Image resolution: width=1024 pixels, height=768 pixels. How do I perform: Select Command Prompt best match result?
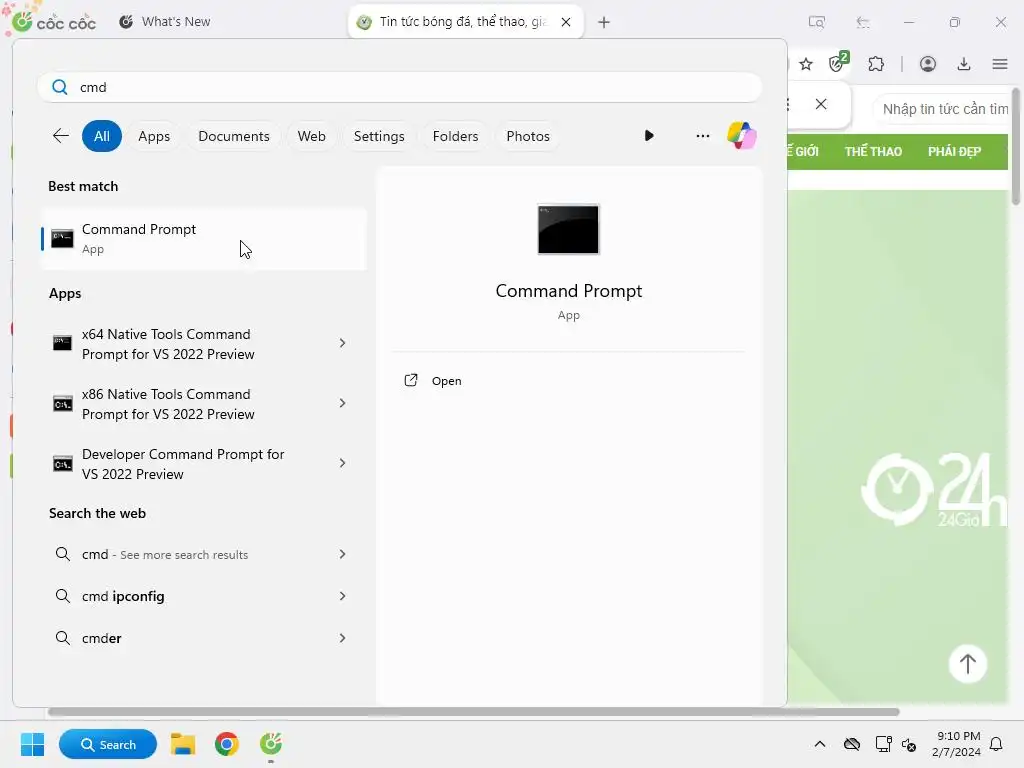pyautogui.click(x=204, y=239)
